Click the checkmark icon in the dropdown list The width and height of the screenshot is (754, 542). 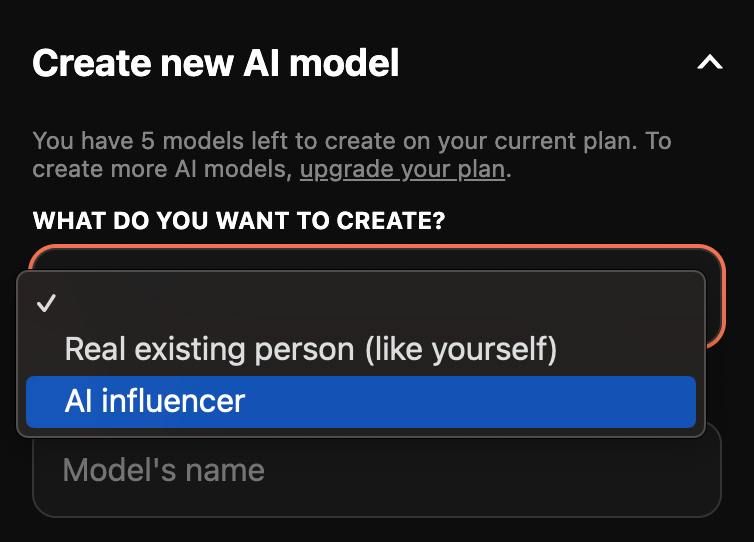(x=45, y=304)
